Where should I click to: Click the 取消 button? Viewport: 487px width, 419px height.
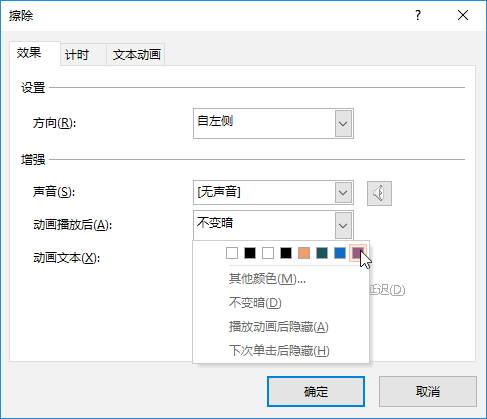coord(428,392)
